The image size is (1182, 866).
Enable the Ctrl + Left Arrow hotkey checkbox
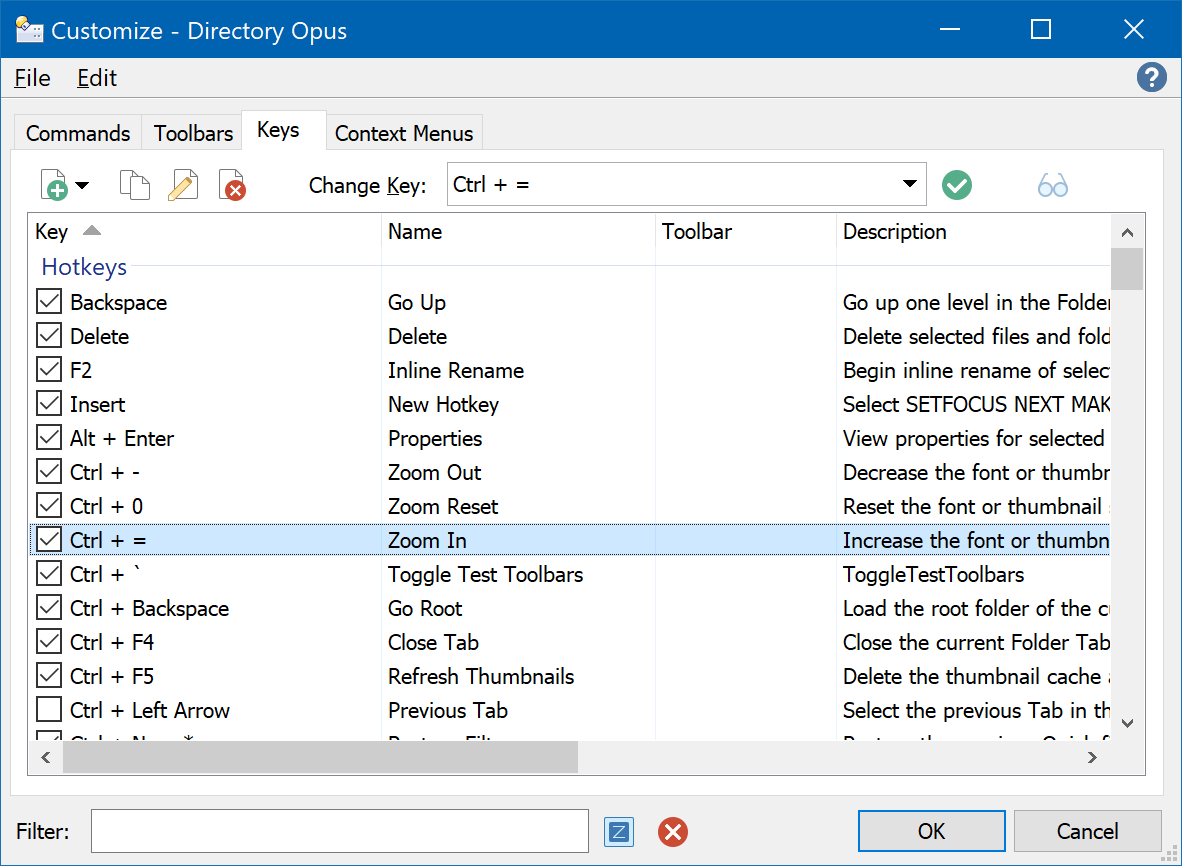[49, 709]
